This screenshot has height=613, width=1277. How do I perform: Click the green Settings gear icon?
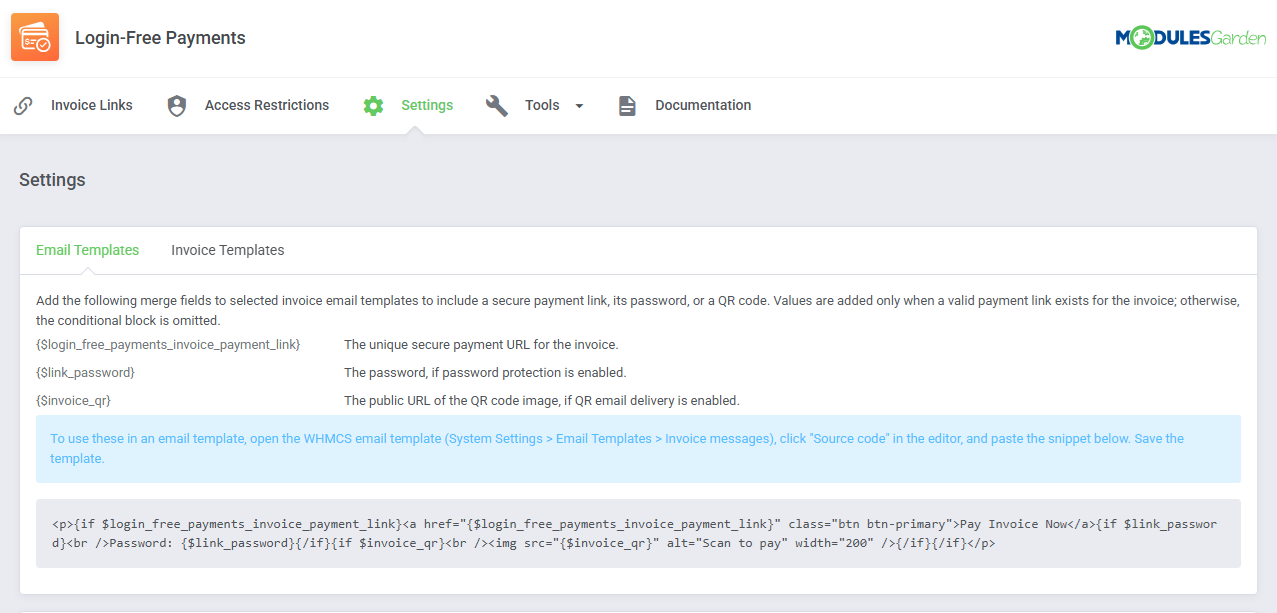pos(373,106)
